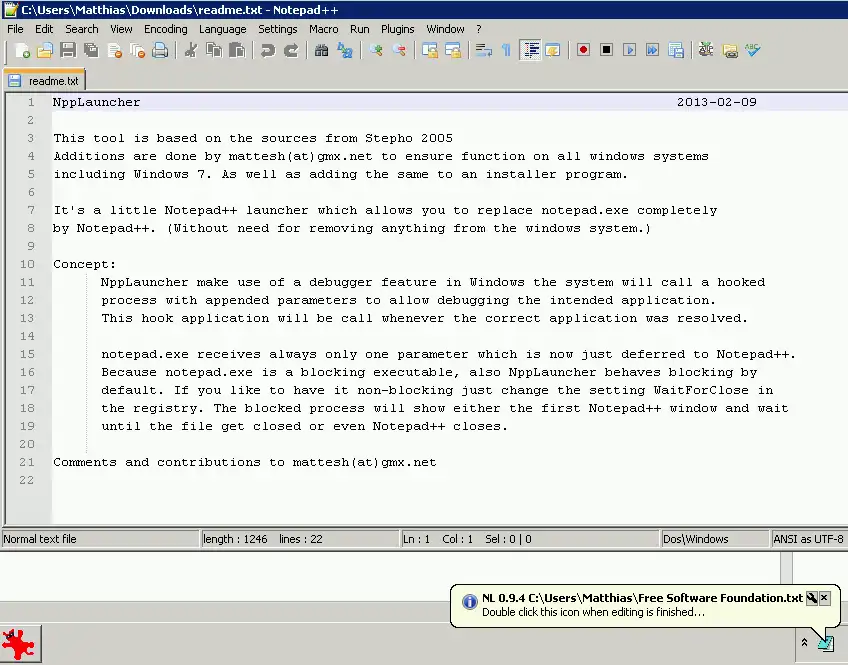Click the plugin folder icon near toolbar end
848x665 pixels.
[x=730, y=50]
